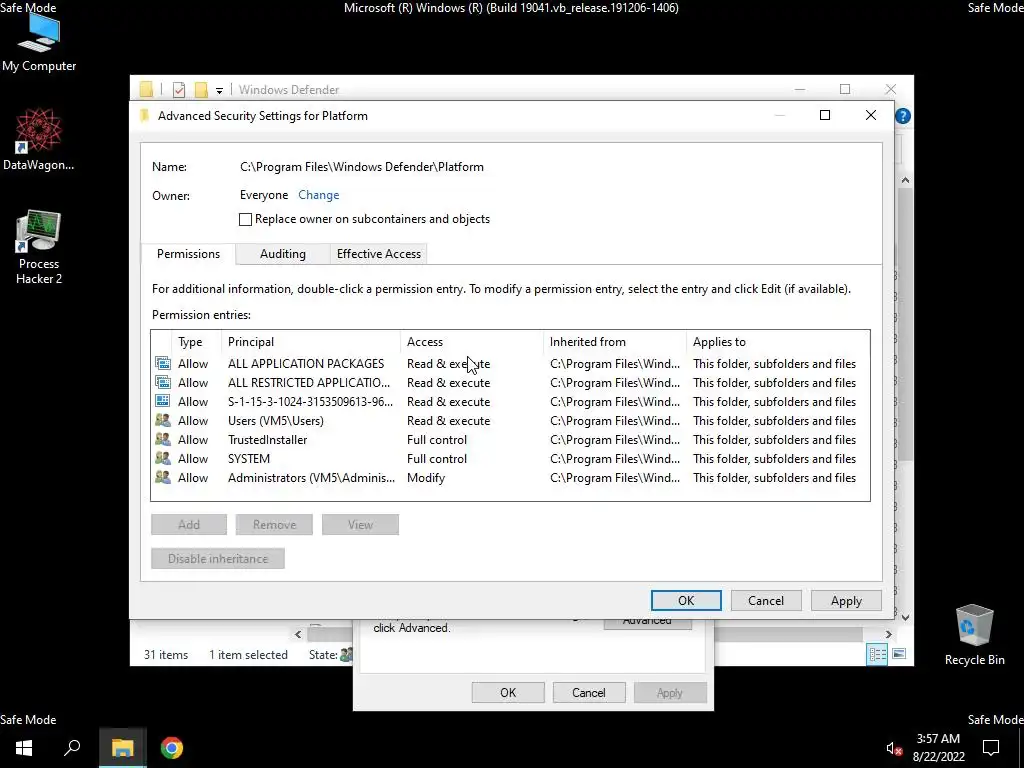Select the S-1-15-3-1024-3153509613 entry

pyautogui.click(x=511, y=402)
